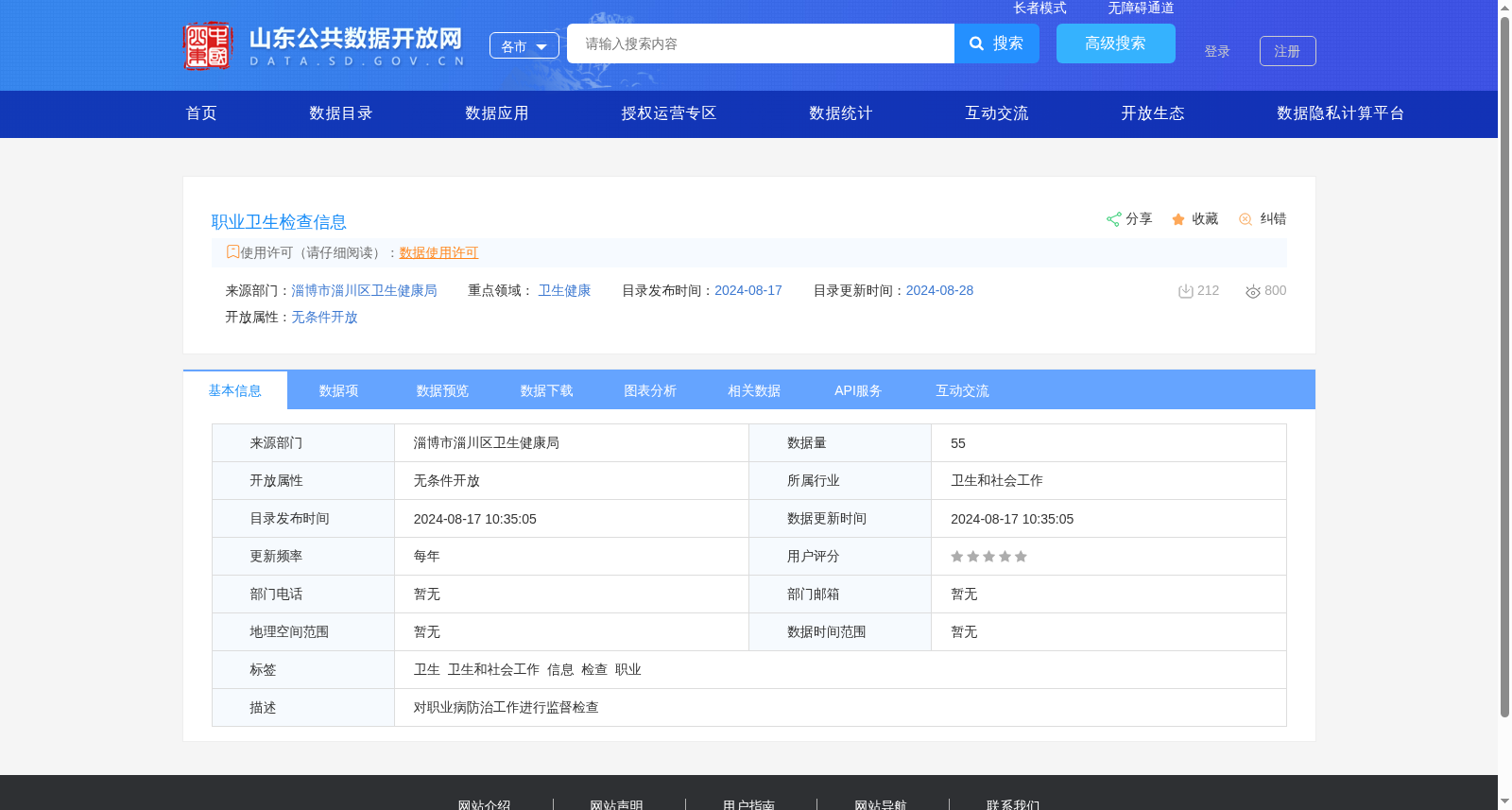The height and width of the screenshot is (810, 1512).
Task: Click source department 淄博市淄川区卫生健康局 link
Action: pyautogui.click(x=365, y=290)
